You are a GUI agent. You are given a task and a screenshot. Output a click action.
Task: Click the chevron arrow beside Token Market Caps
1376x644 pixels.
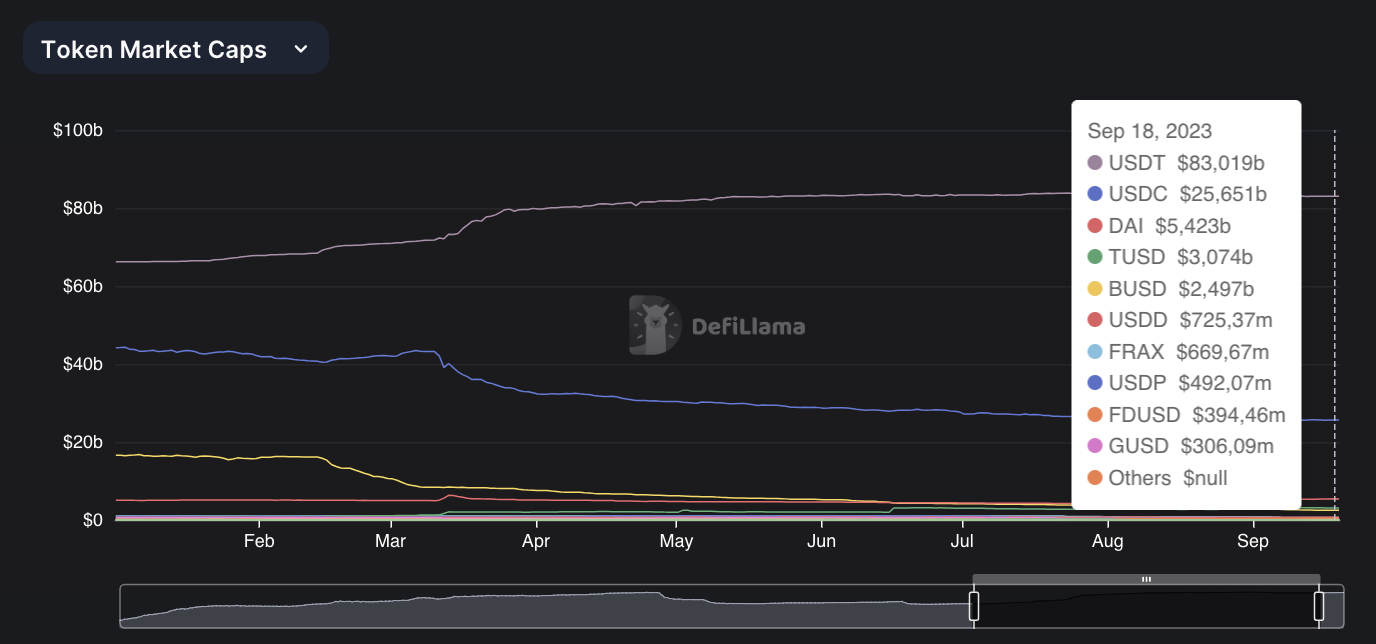301,49
